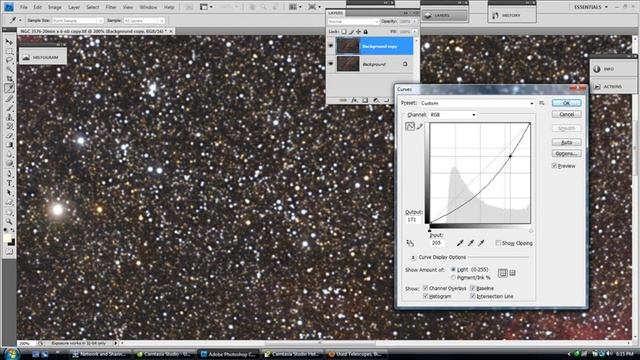Choose draw-curve pencil mode in Curves

420,127
